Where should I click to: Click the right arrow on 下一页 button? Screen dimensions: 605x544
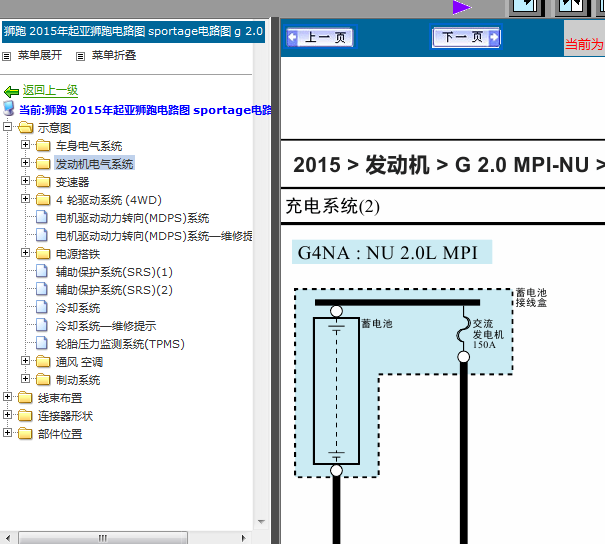coord(493,37)
